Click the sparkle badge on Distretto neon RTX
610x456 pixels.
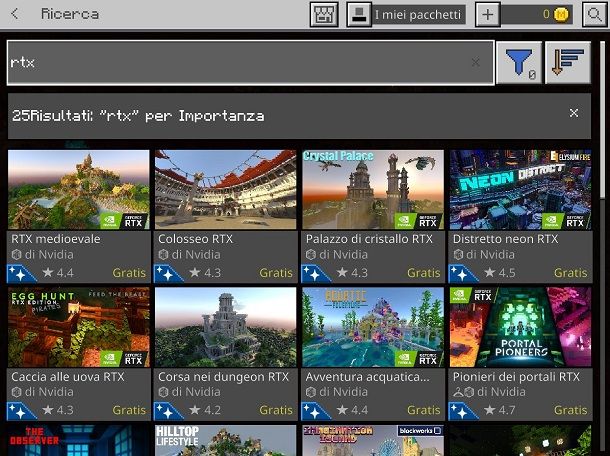pos(461,274)
